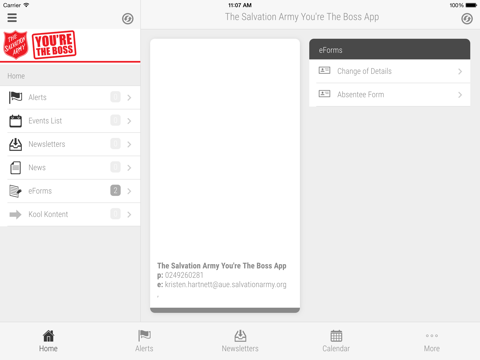
Task: Click the Kool Kontent arrow icon
Action: point(15,214)
